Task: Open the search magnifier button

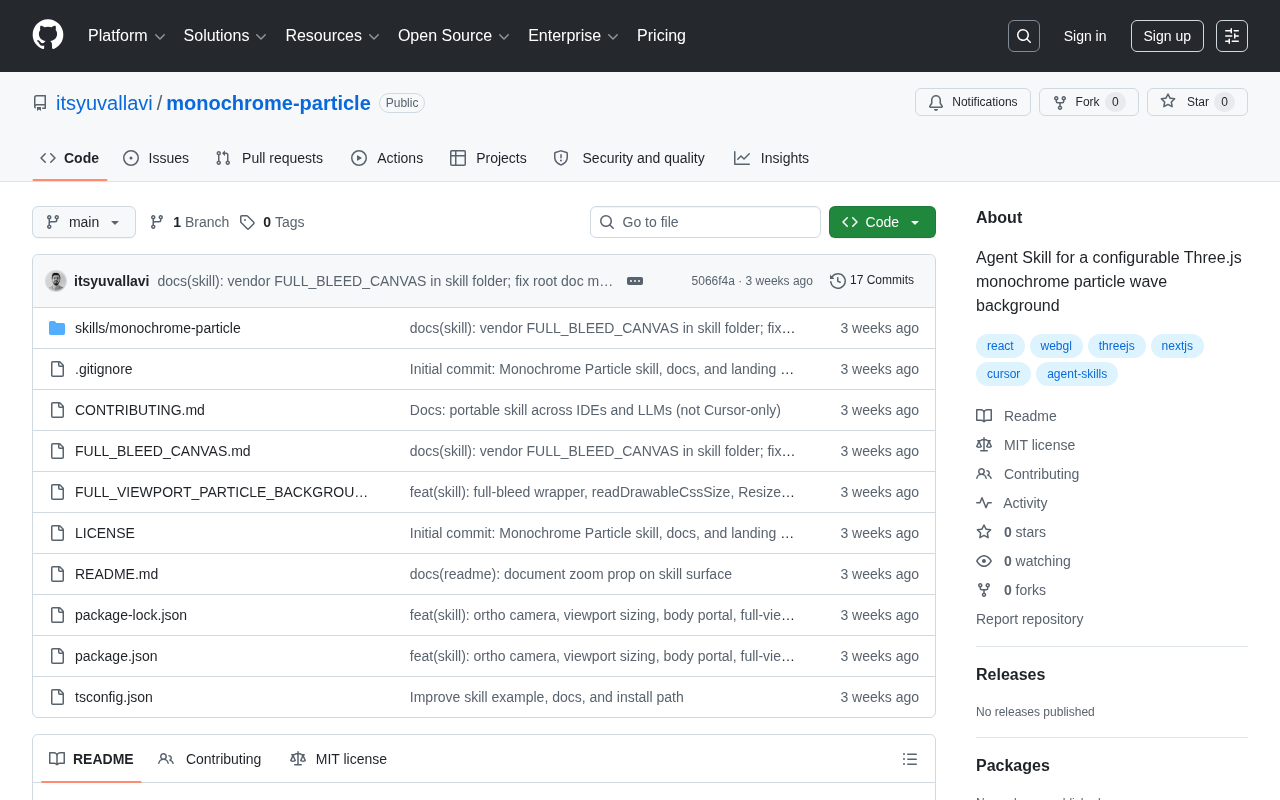Action: (1024, 36)
